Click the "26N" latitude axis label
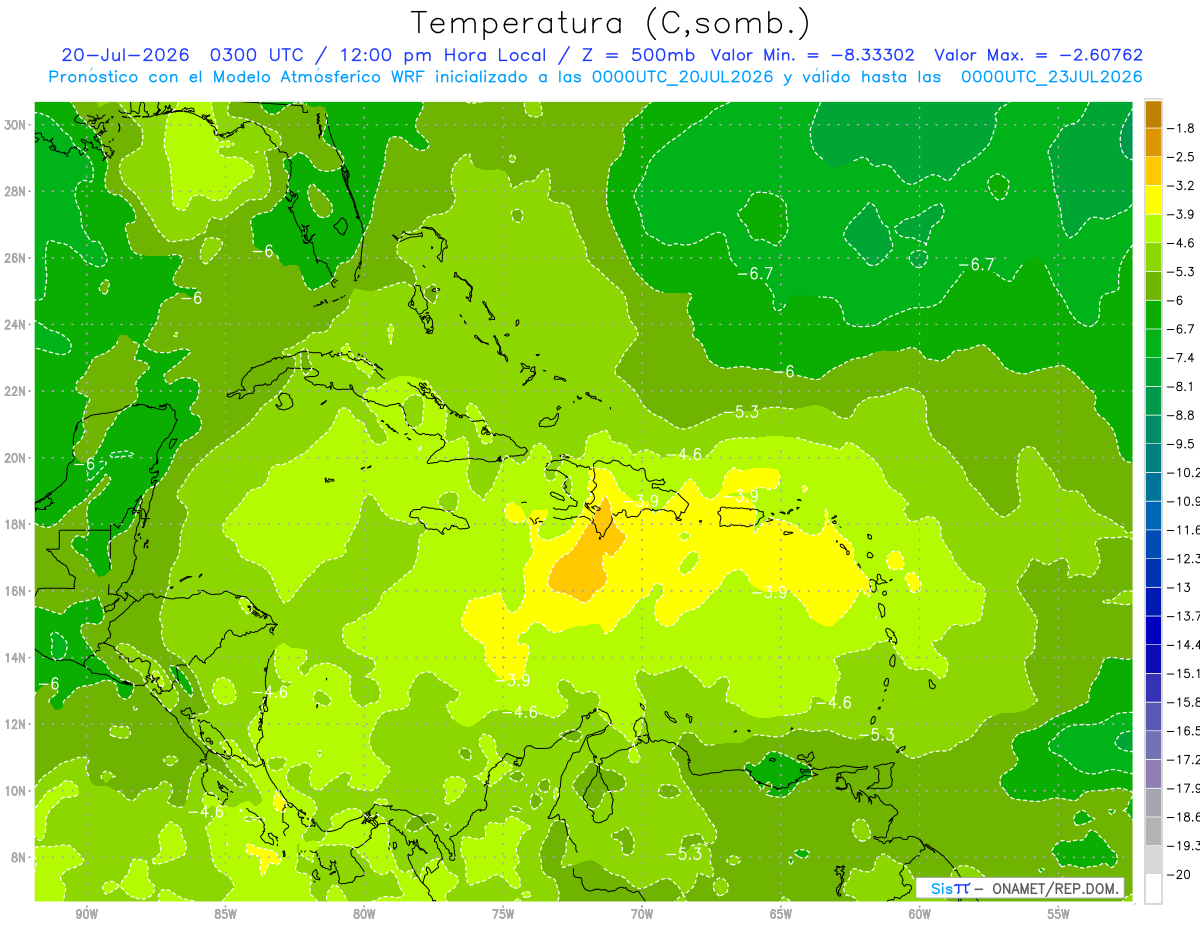The width and height of the screenshot is (1200, 927). tap(15, 257)
